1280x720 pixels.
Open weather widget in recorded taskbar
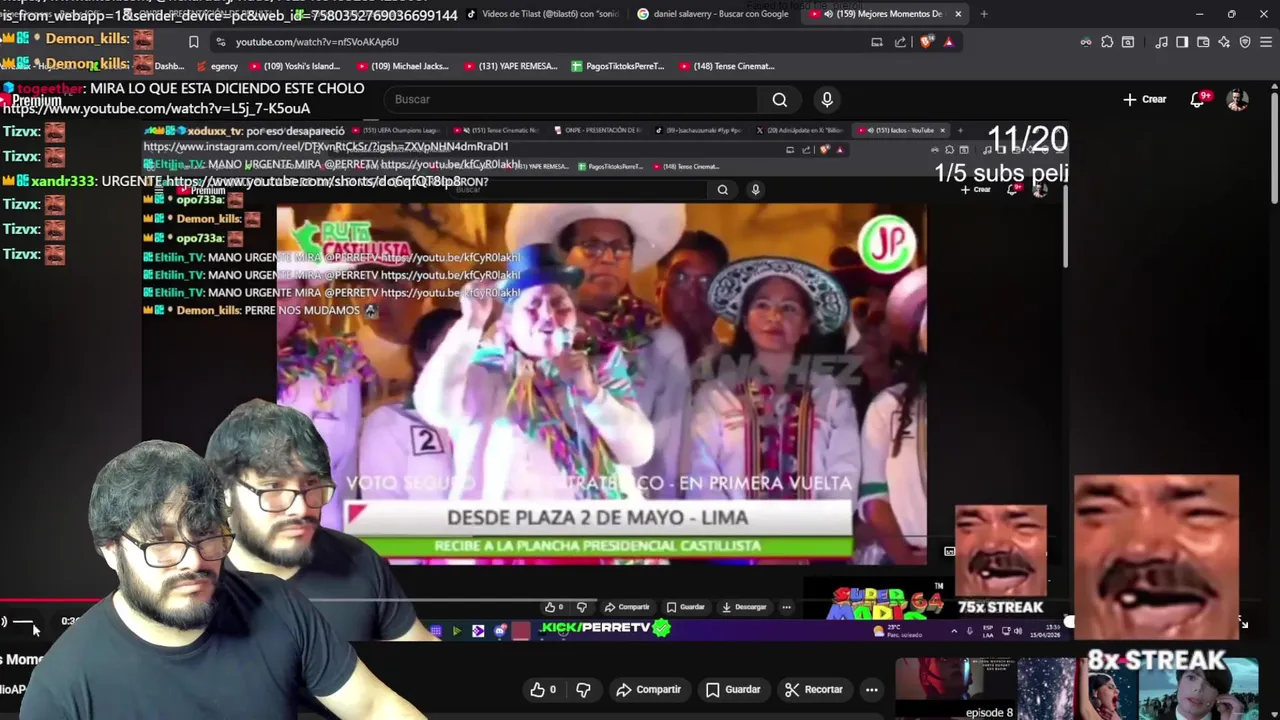tap(898, 631)
